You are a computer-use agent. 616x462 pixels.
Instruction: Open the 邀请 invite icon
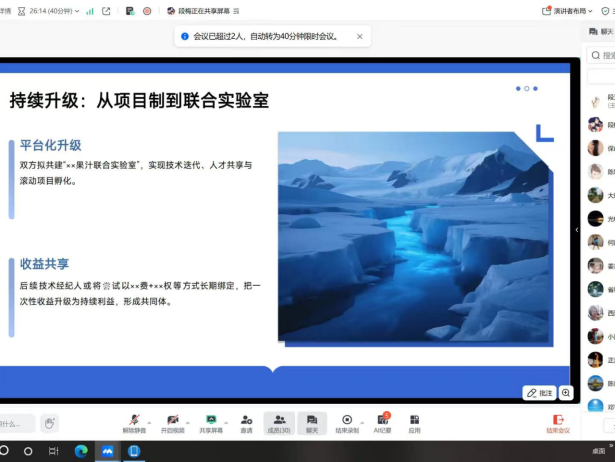pyautogui.click(x=246, y=420)
